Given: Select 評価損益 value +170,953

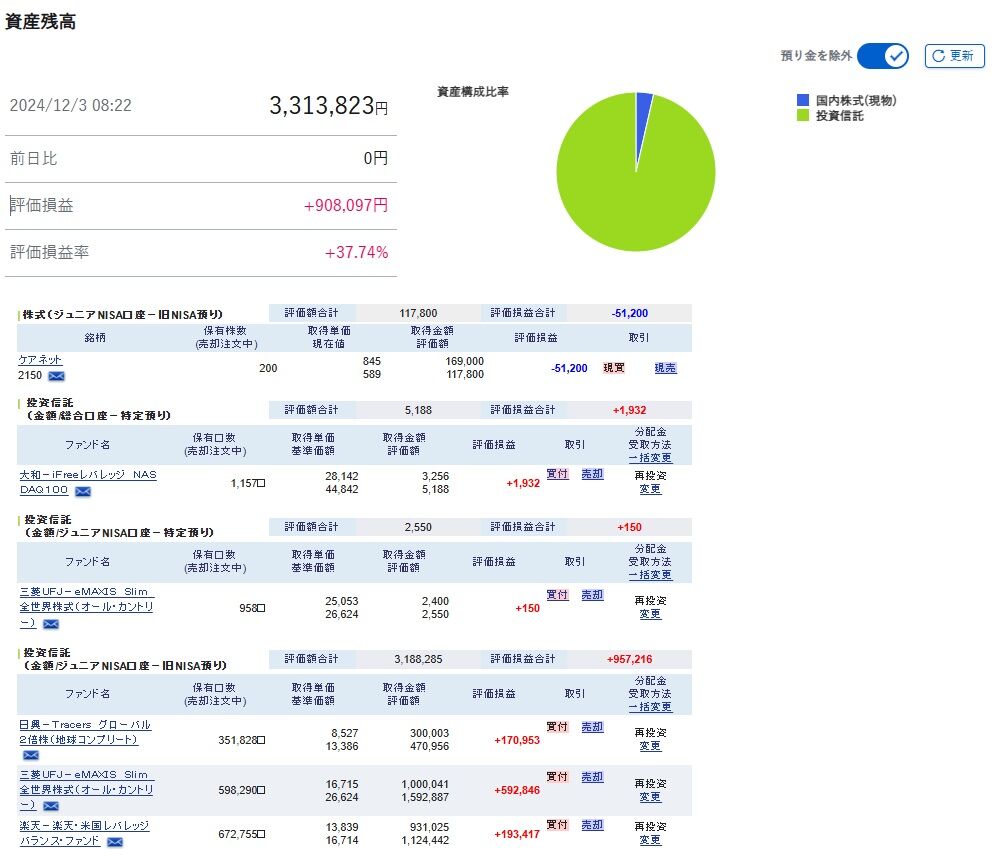Looking at the screenshot, I should [x=517, y=740].
